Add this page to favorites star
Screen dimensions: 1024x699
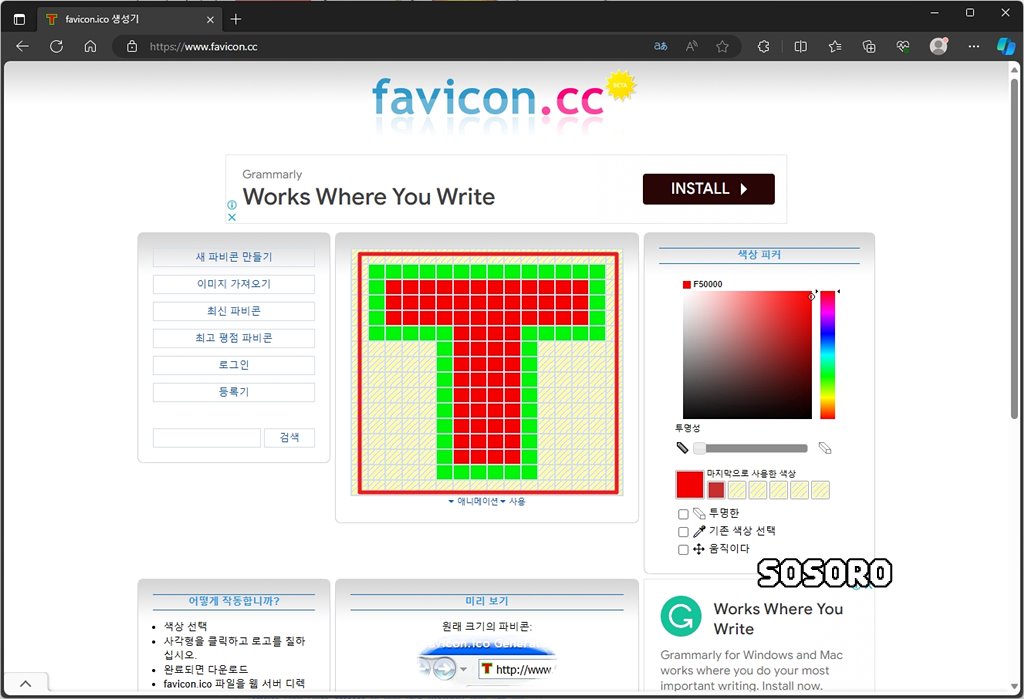pos(722,46)
